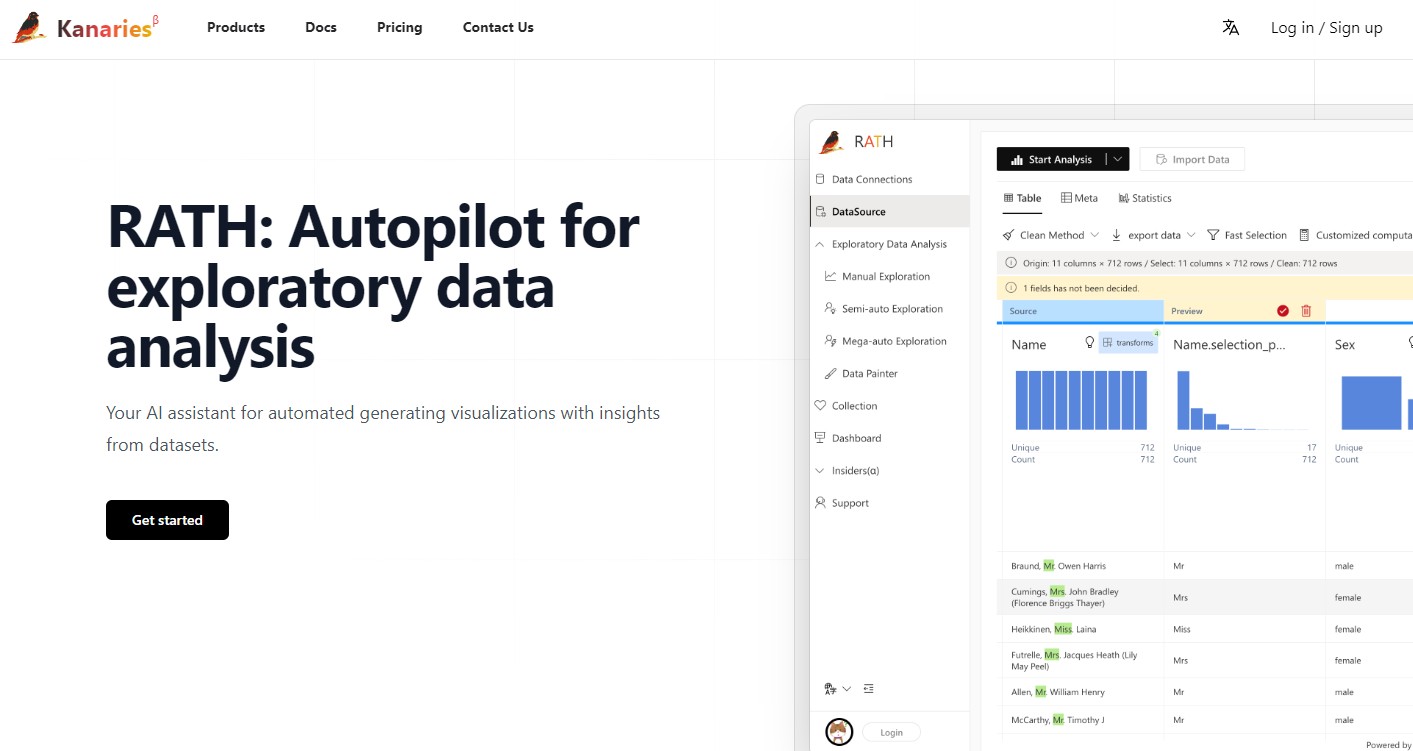Select the 'Heikkinen, Miss. Laina' cell
Image resolution: width=1413 pixels, height=751 pixels.
[1082, 629]
